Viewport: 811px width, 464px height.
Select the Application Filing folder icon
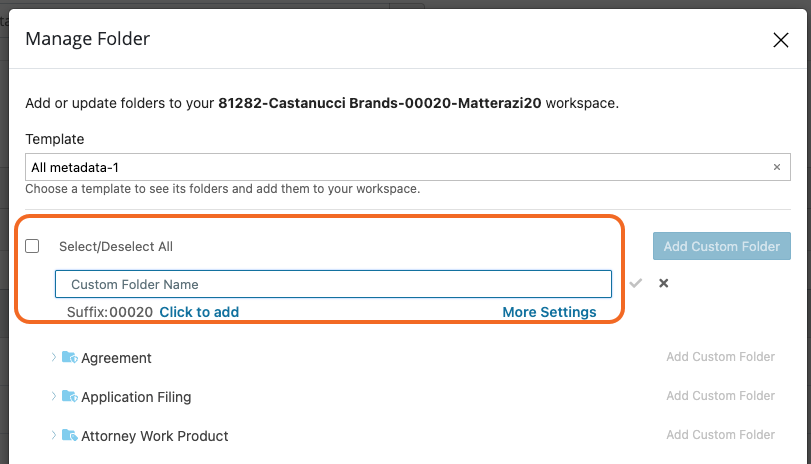pyautogui.click(x=70, y=396)
